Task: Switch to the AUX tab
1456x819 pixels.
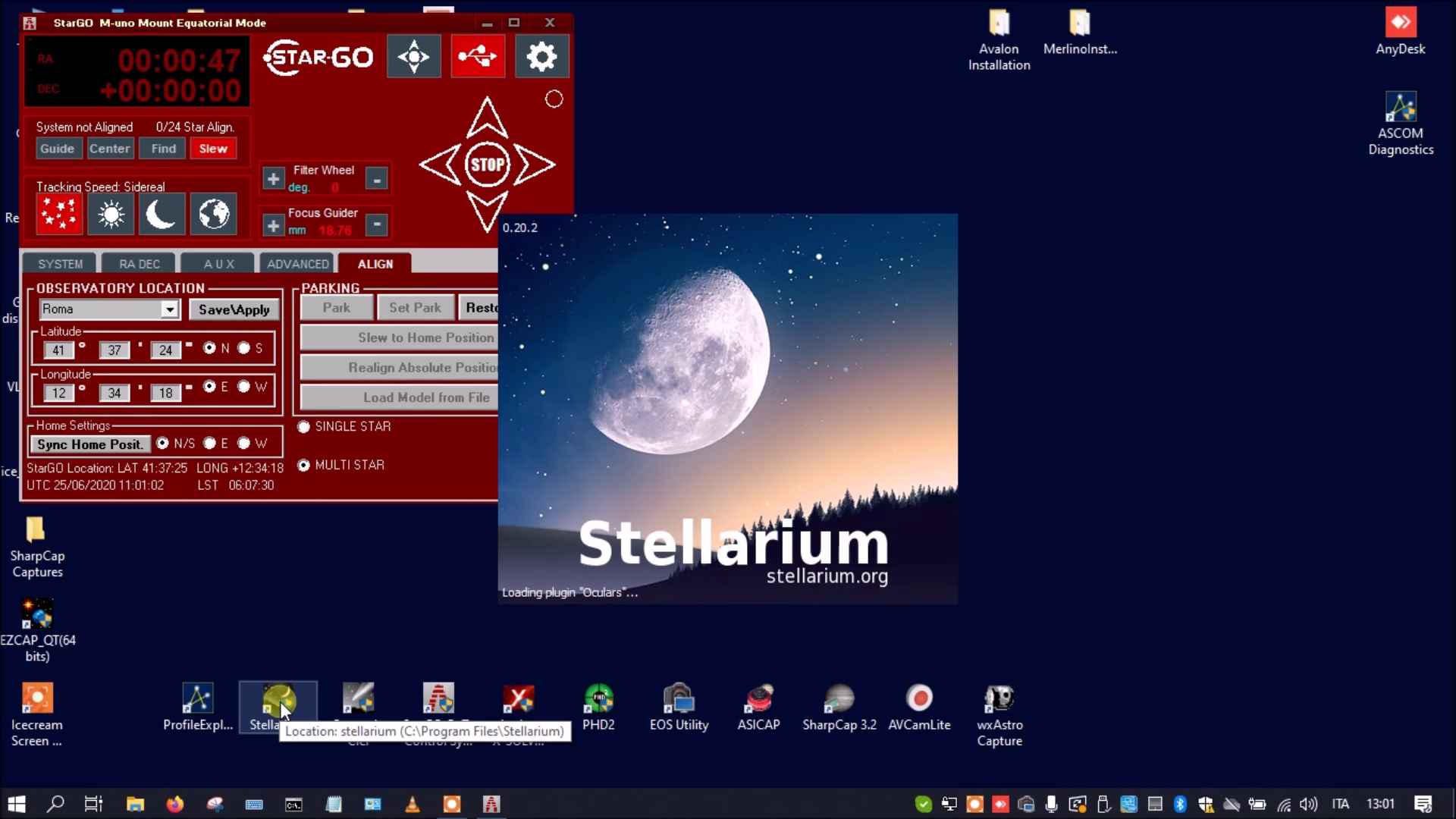Action: click(219, 263)
